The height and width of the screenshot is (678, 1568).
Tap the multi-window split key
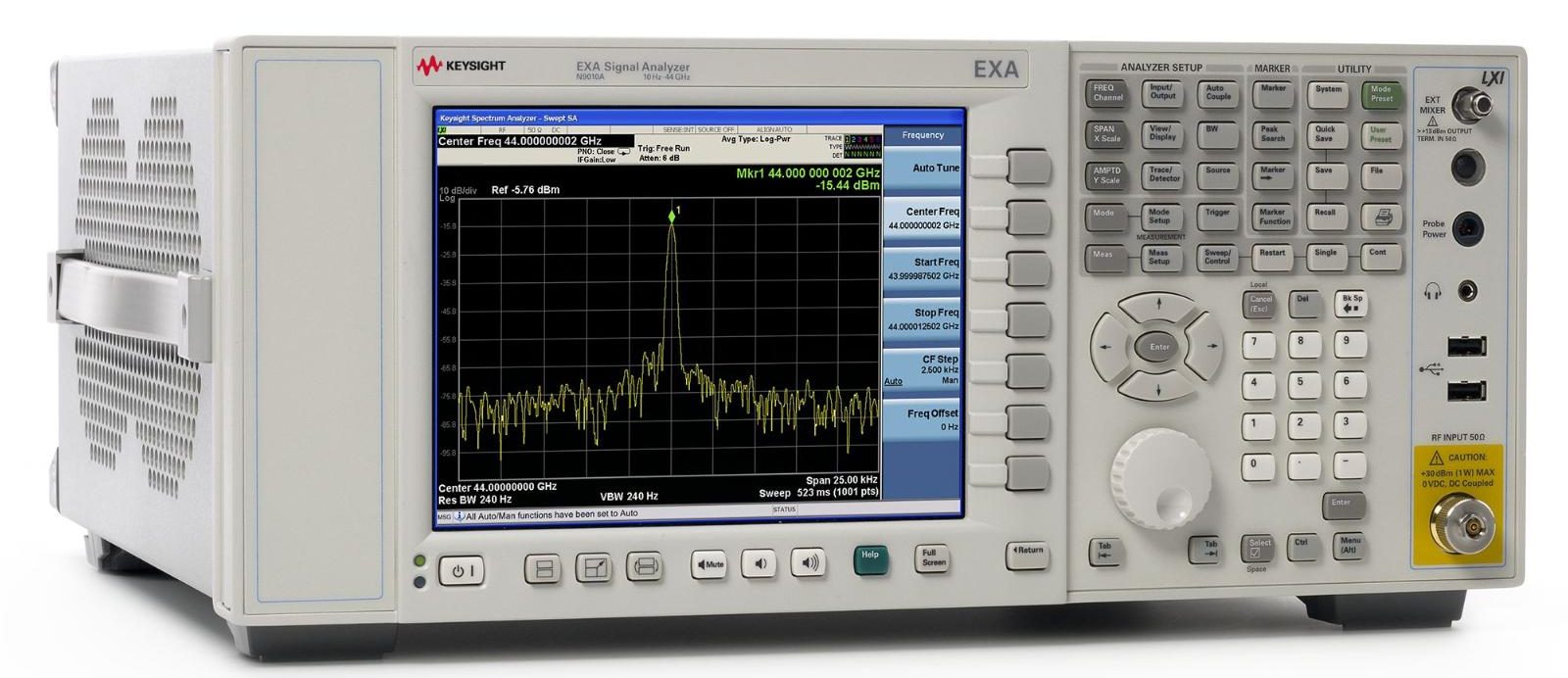[545, 568]
